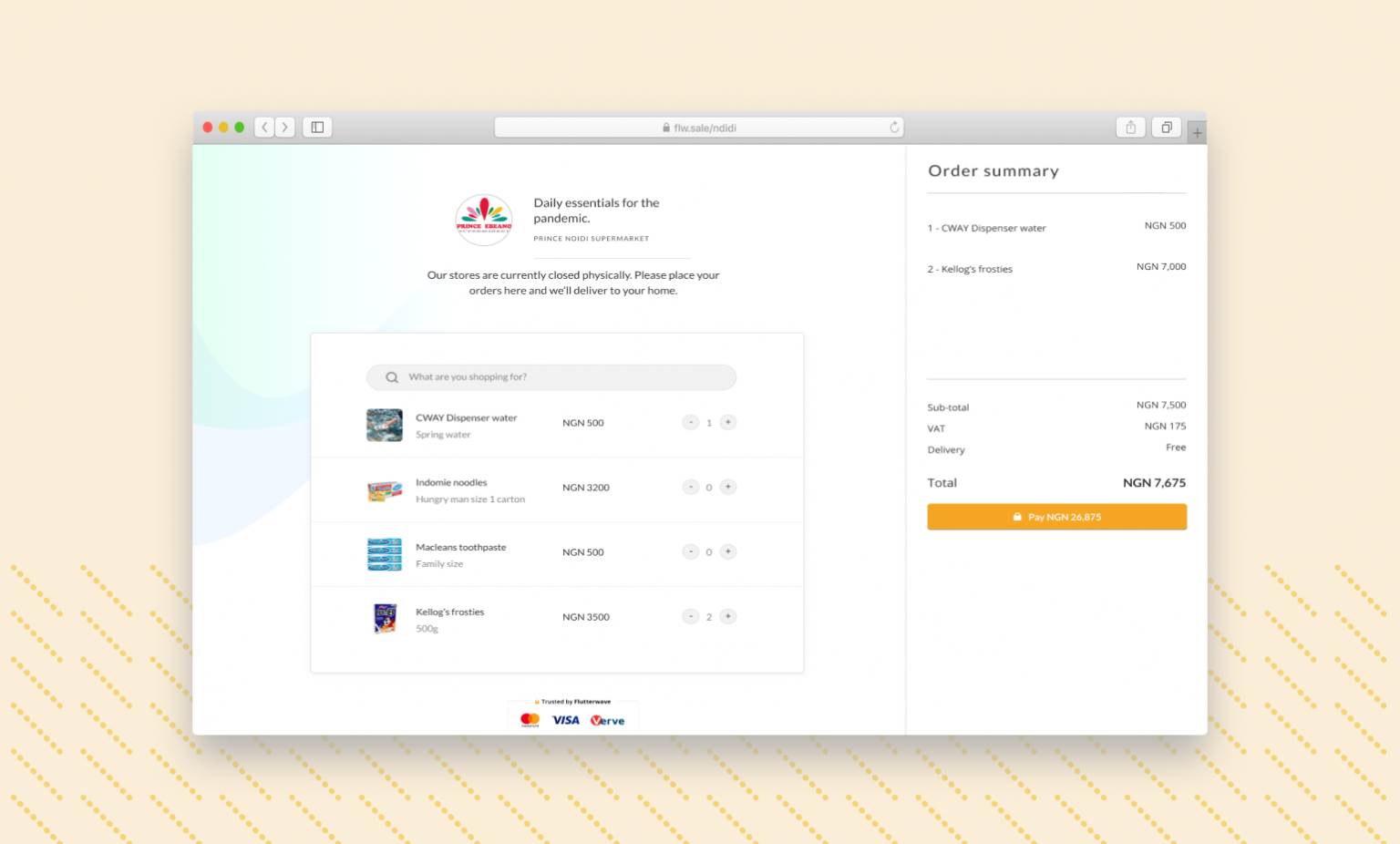
Task: Click the Prince Ebeano supermarket logo
Action: [483, 219]
